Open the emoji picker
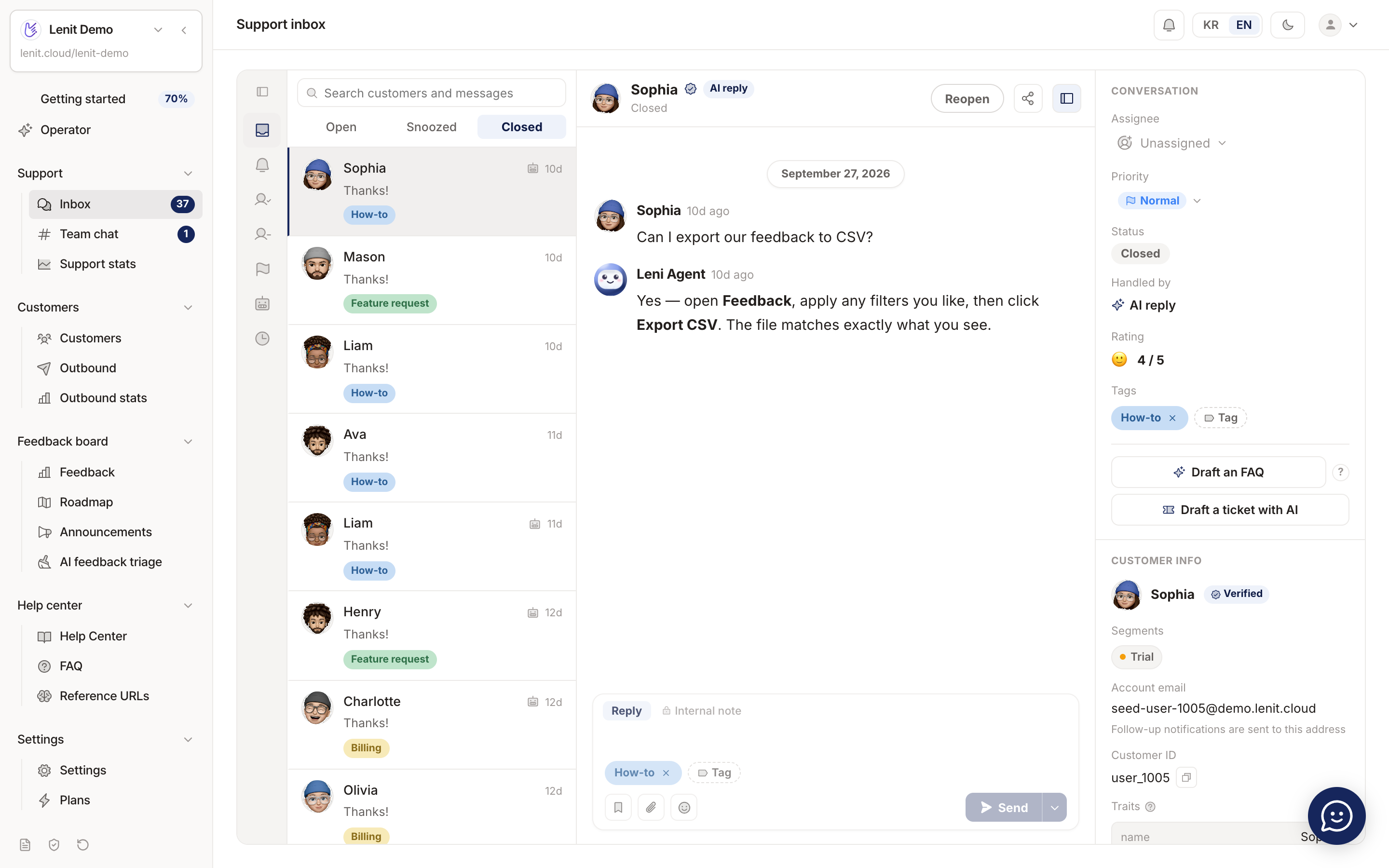Image resolution: width=1389 pixels, height=868 pixels. tap(683, 807)
